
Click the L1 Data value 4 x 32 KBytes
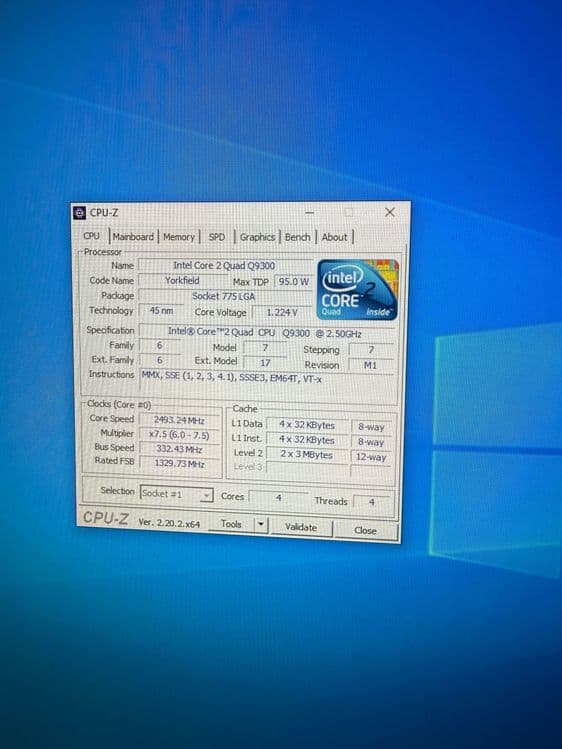click(307, 425)
